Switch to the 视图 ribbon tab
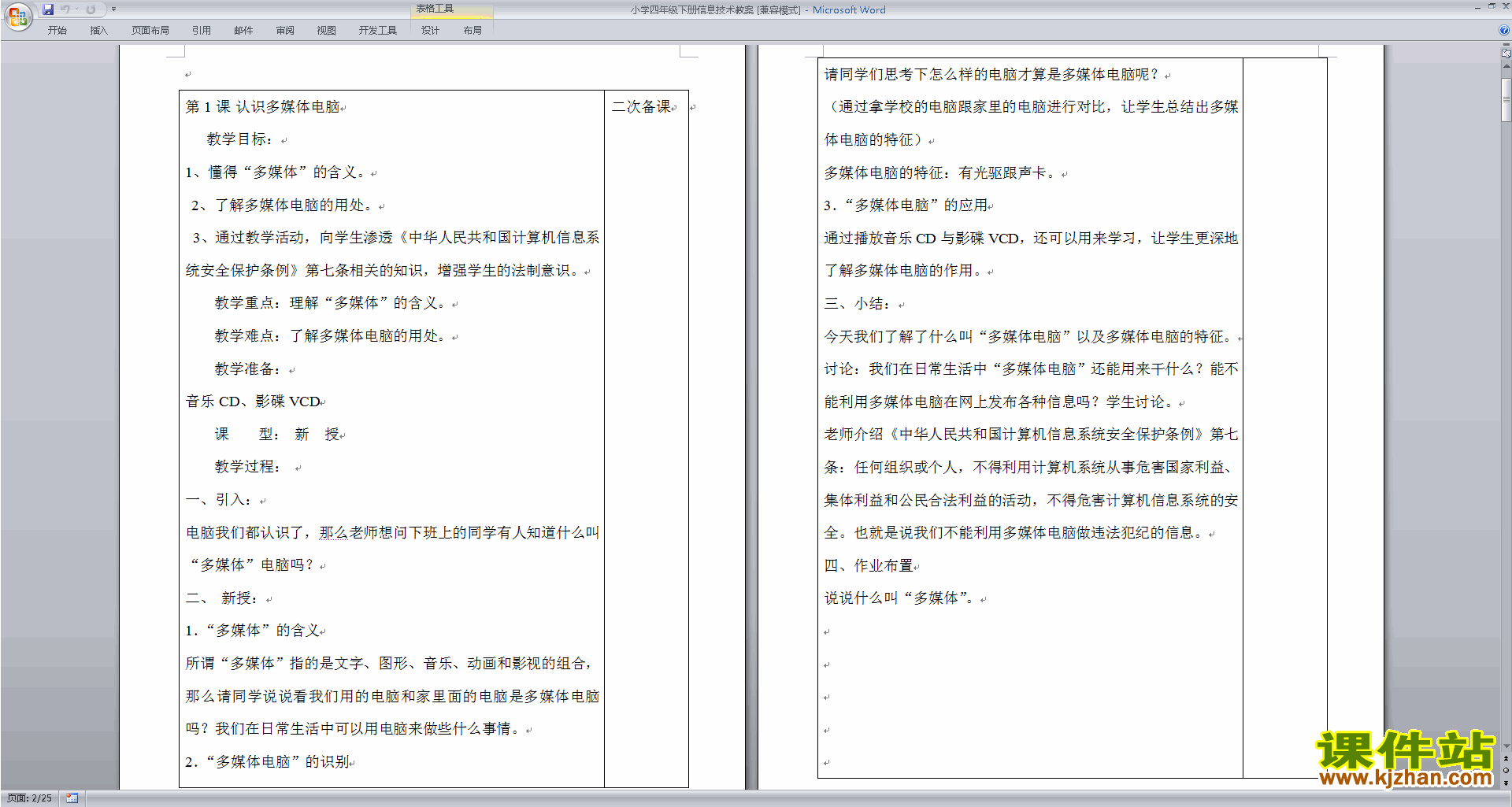The height and width of the screenshot is (807, 1512). 326,30
